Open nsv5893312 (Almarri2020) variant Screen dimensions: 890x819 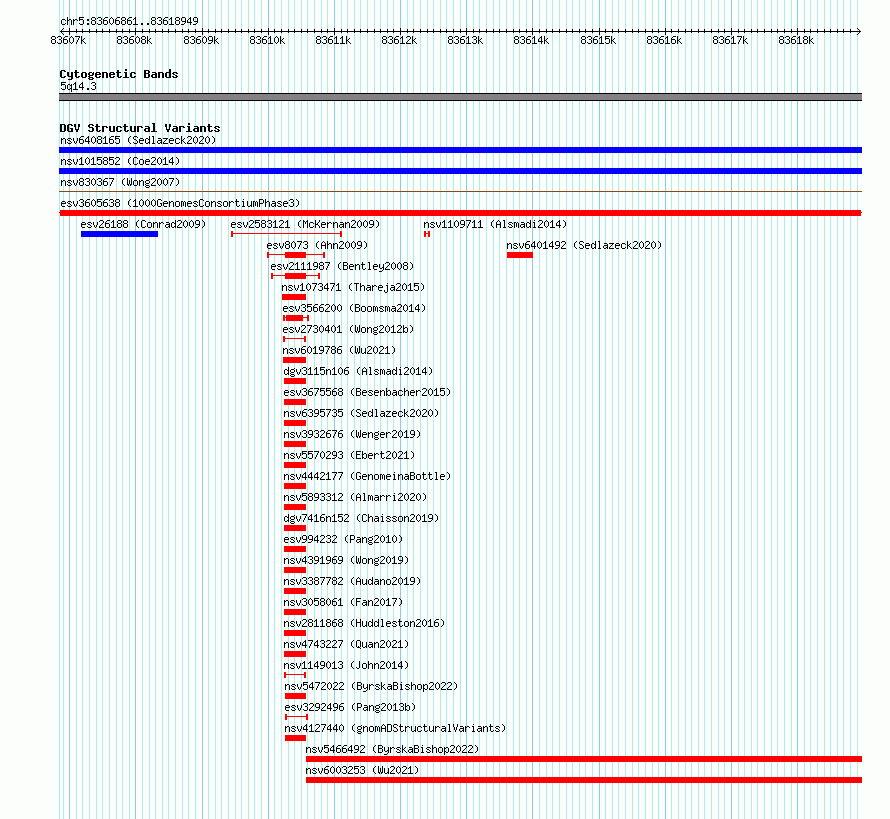coord(355,497)
